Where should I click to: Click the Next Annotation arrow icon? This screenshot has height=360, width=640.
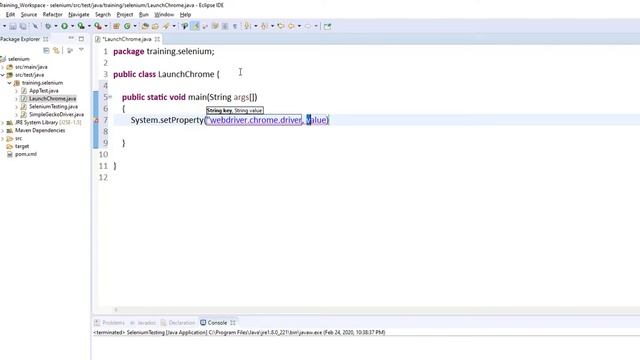pos(247,26)
